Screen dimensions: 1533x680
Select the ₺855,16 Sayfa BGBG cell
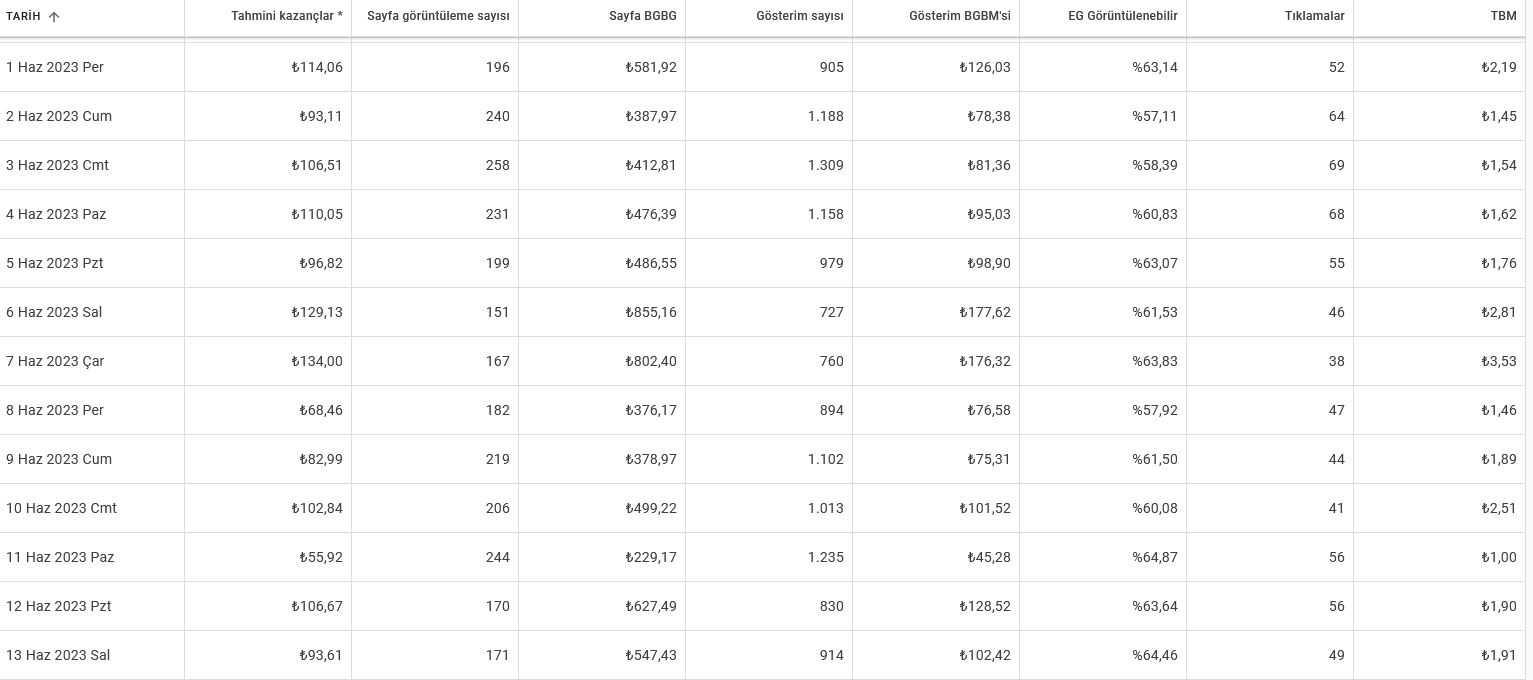pos(651,312)
